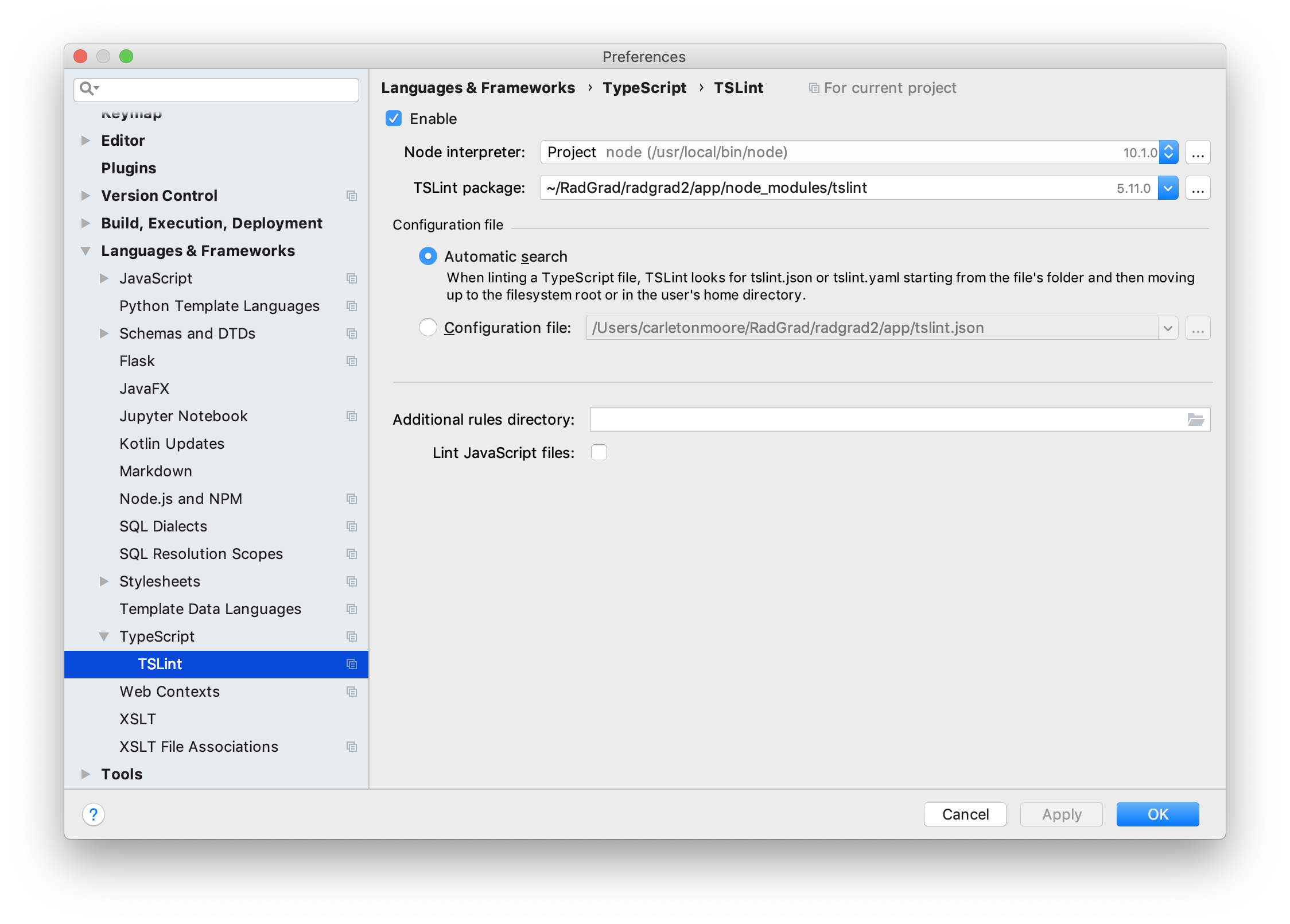The width and height of the screenshot is (1290, 924).
Task: Click the preferences search field
Action: (x=216, y=90)
